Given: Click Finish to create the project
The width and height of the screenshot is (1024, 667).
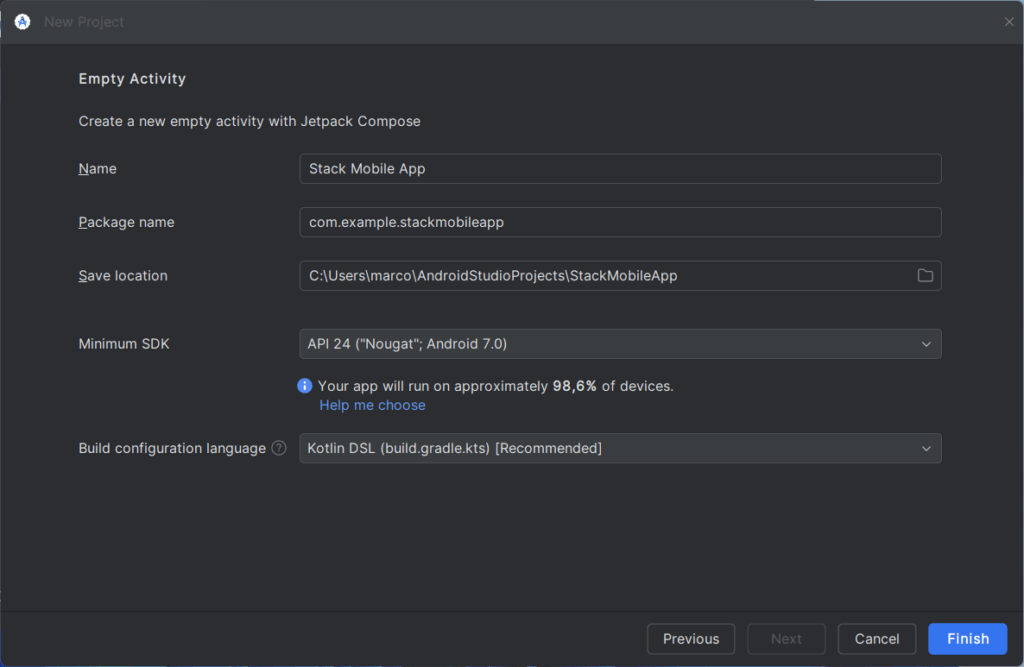Looking at the screenshot, I should 967,638.
